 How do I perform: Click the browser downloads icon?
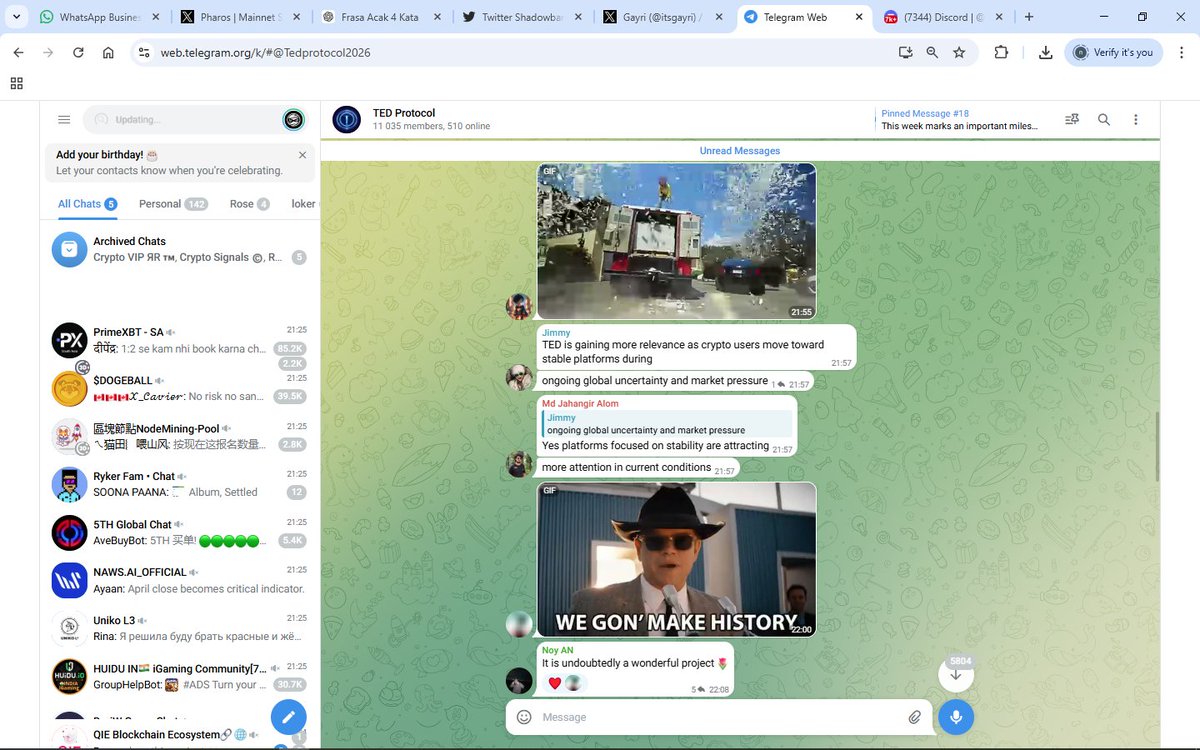coord(1046,52)
